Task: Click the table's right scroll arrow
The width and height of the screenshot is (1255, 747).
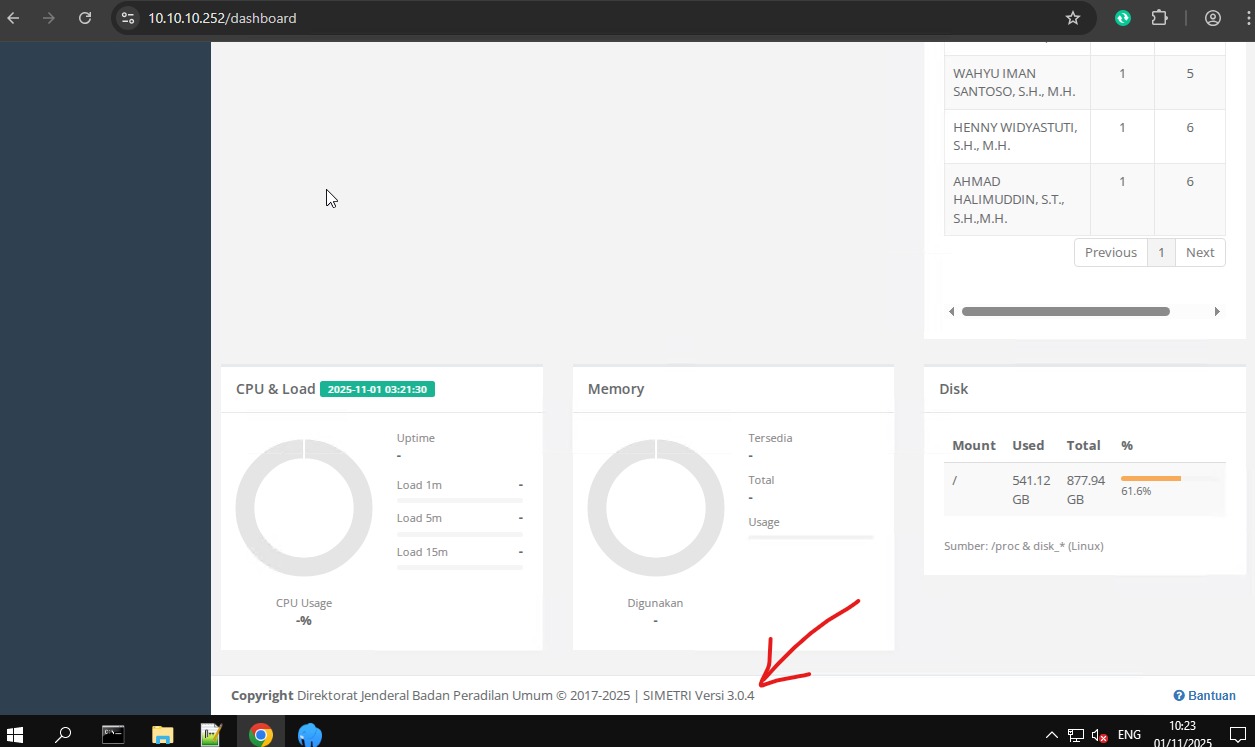Action: (1217, 312)
